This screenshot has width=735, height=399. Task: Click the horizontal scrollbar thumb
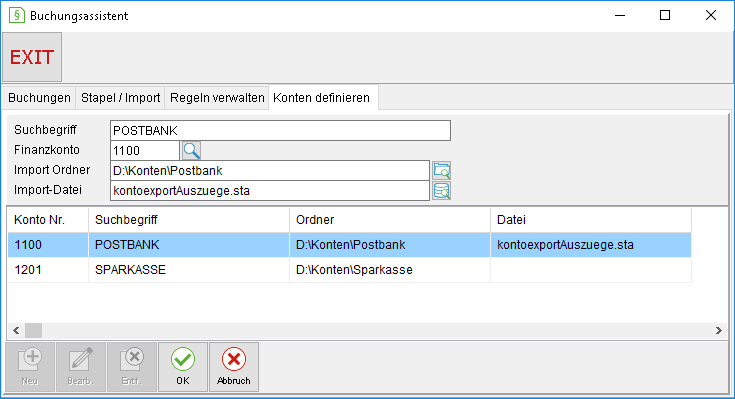point(33,331)
